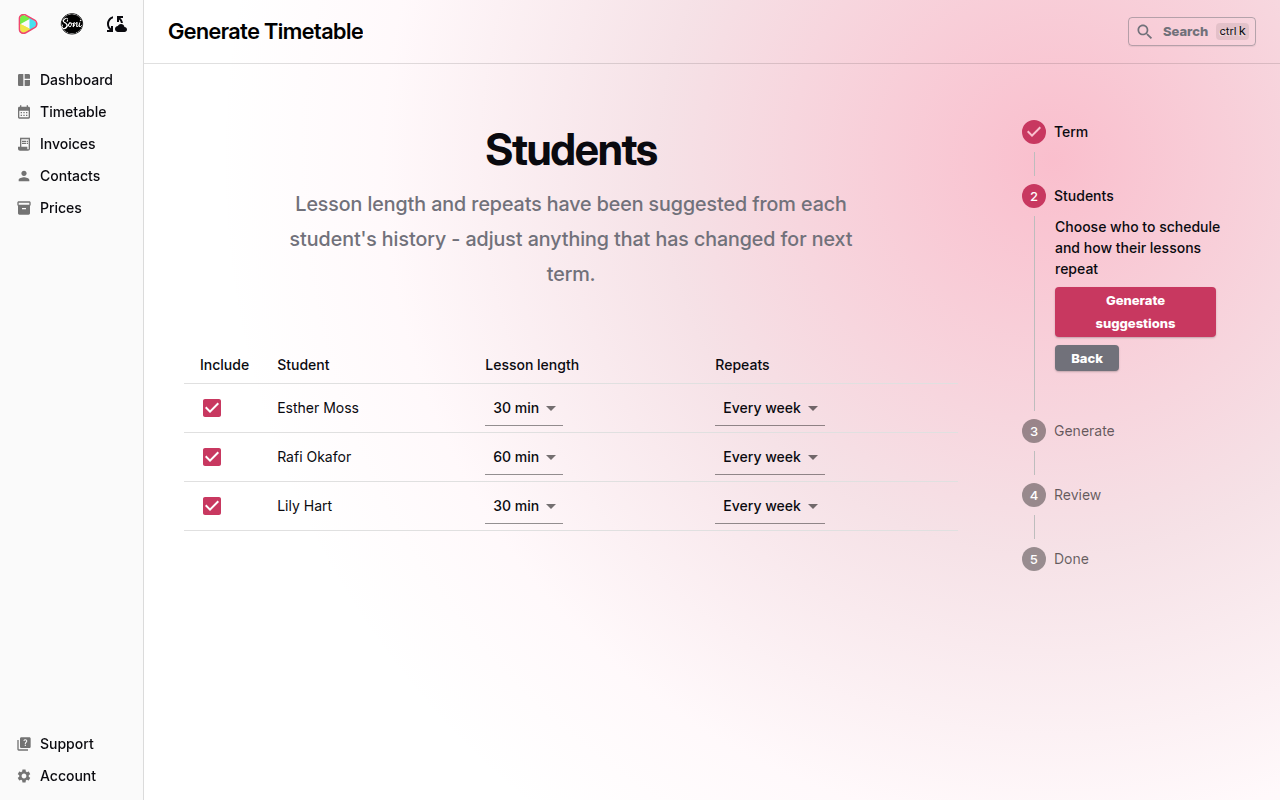Click the student name Esther Moss

[x=318, y=408]
